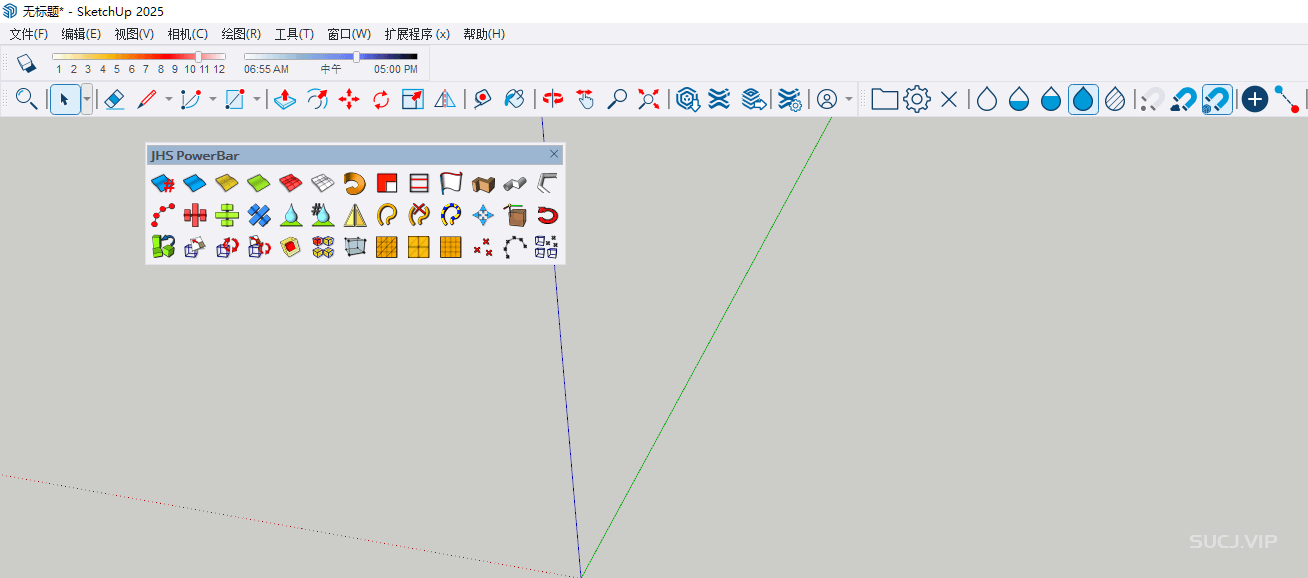This screenshot has width=1308, height=578.
Task: Click the blue four-way arrows icon in PowerBar
Action: (483, 215)
